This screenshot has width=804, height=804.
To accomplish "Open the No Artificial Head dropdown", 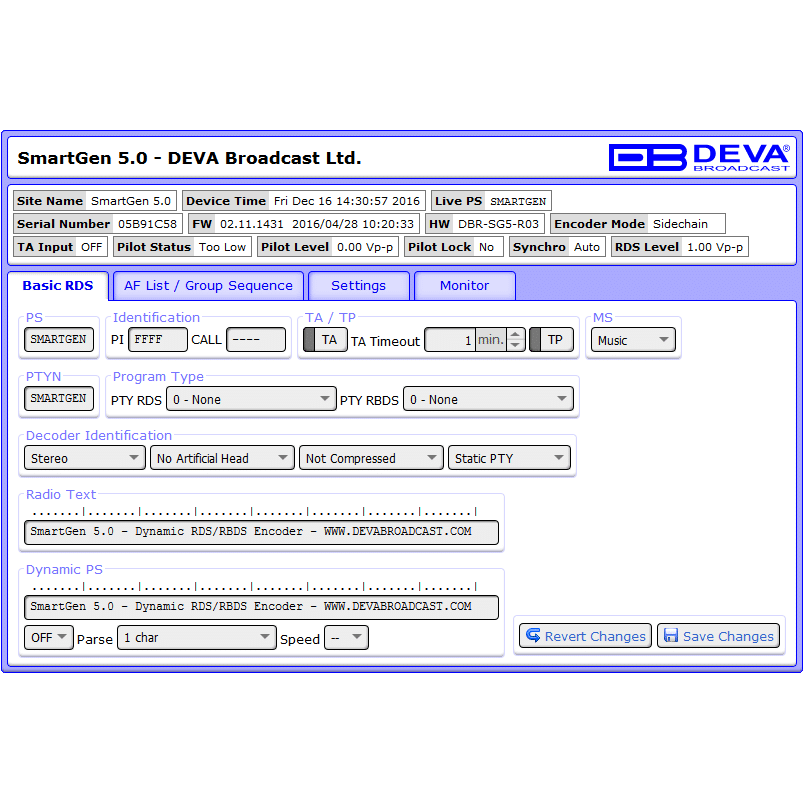I will [x=222, y=458].
